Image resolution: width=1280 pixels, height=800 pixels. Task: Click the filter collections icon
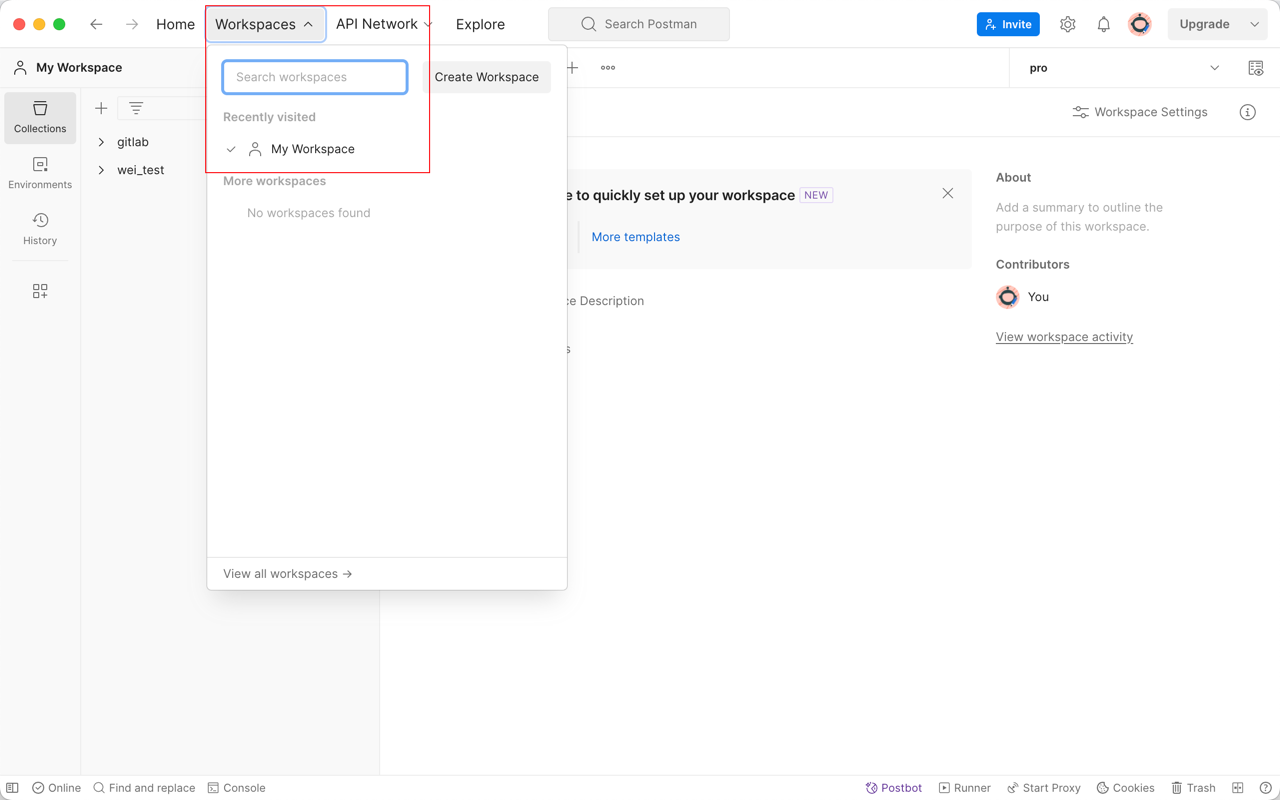(x=136, y=108)
